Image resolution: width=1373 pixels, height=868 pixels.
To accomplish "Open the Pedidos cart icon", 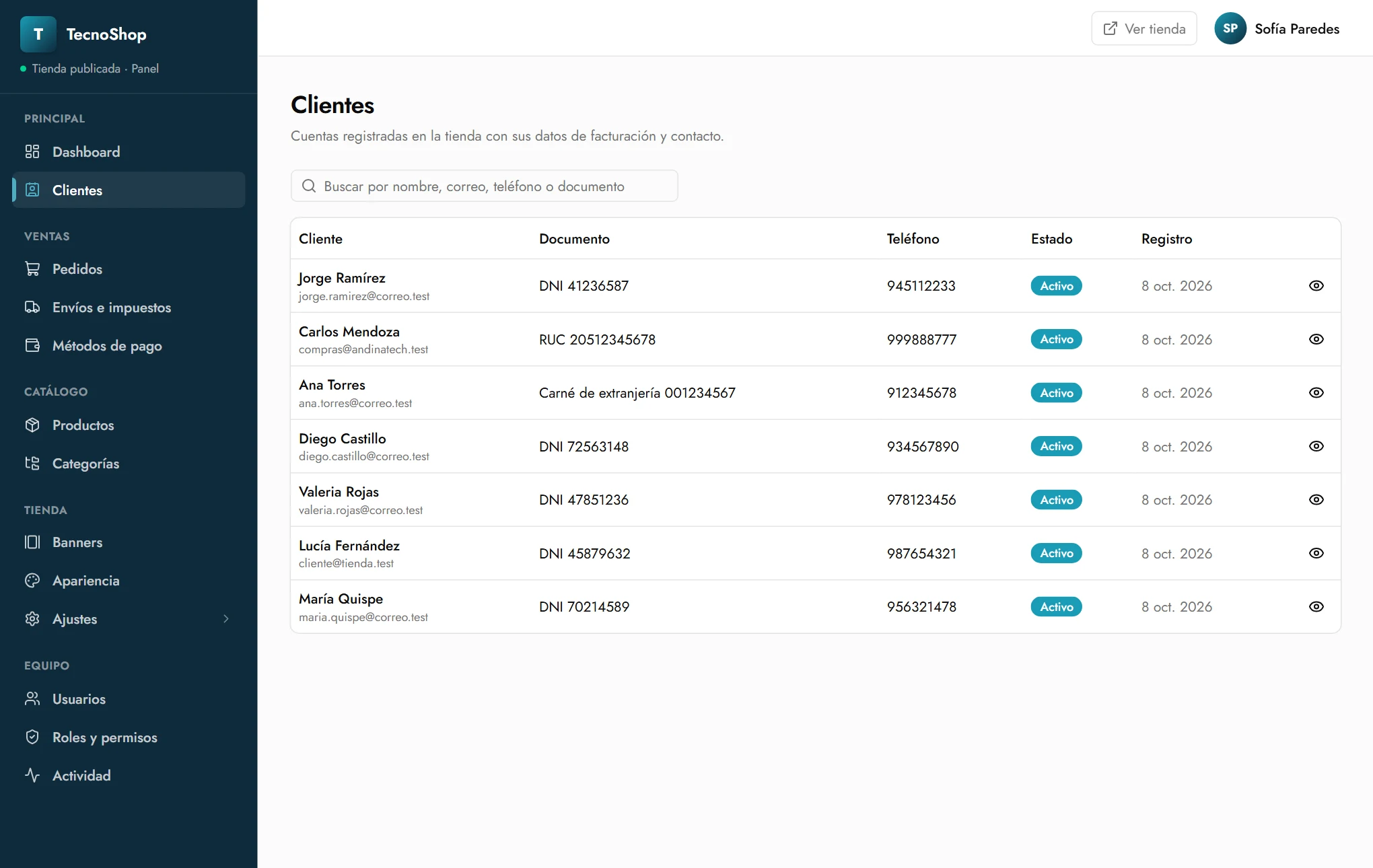I will click(x=32, y=268).
